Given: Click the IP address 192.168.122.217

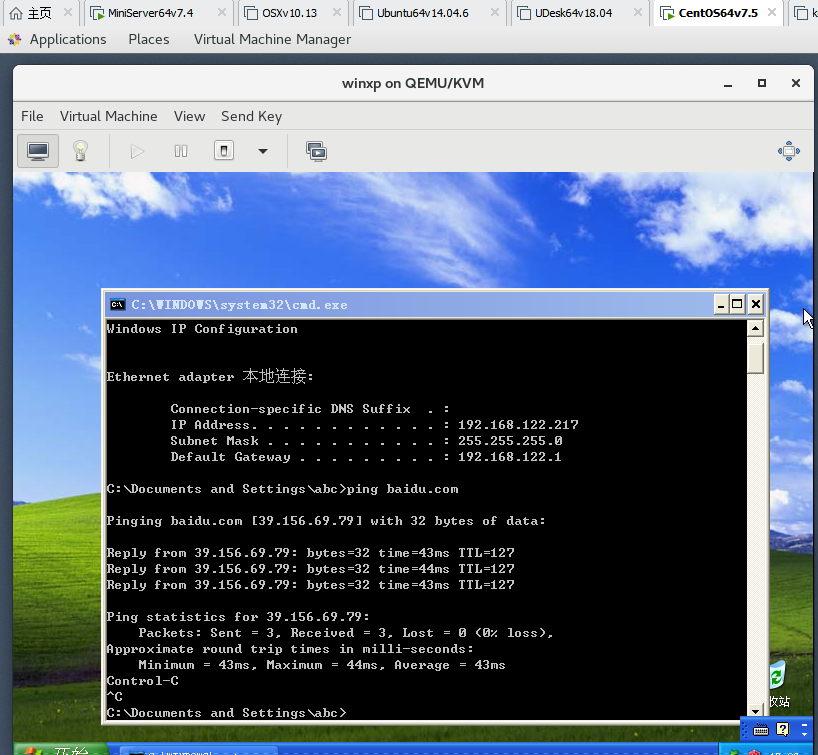Looking at the screenshot, I should click(518, 425).
